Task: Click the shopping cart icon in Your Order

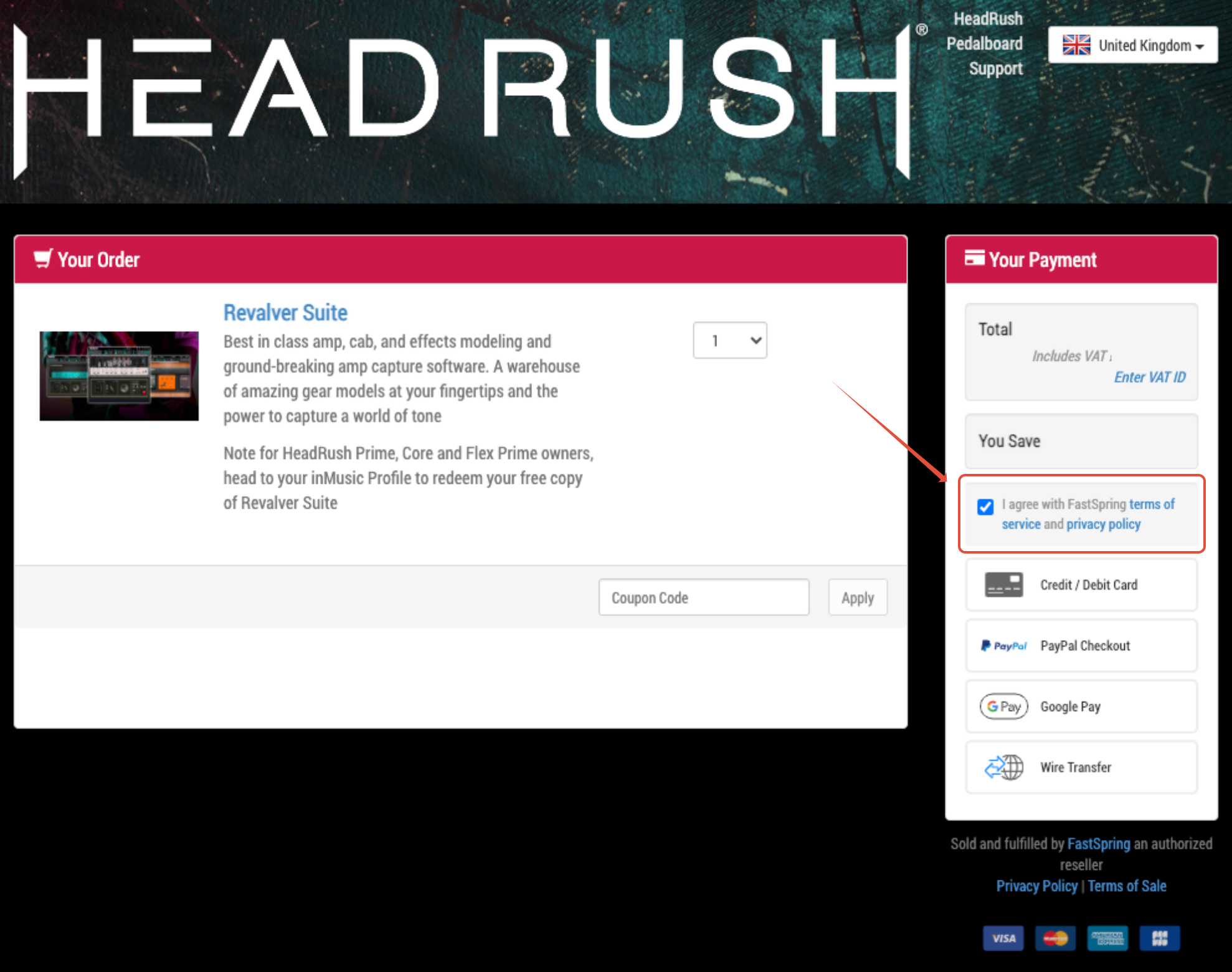Action: click(x=42, y=258)
